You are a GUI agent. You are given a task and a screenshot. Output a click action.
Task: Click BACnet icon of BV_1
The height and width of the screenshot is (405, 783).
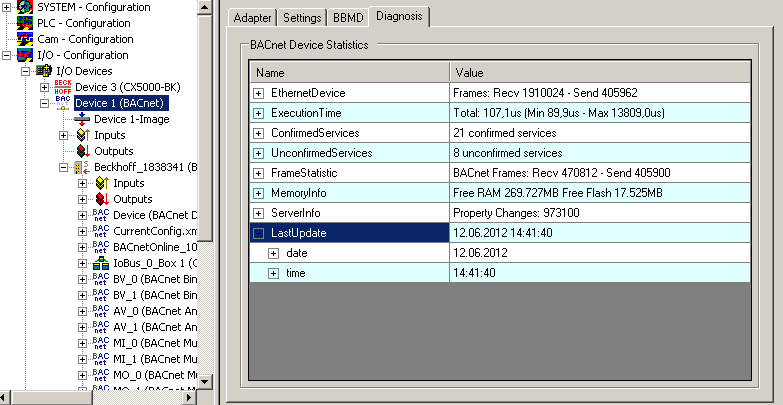pyautogui.click(x=101, y=295)
